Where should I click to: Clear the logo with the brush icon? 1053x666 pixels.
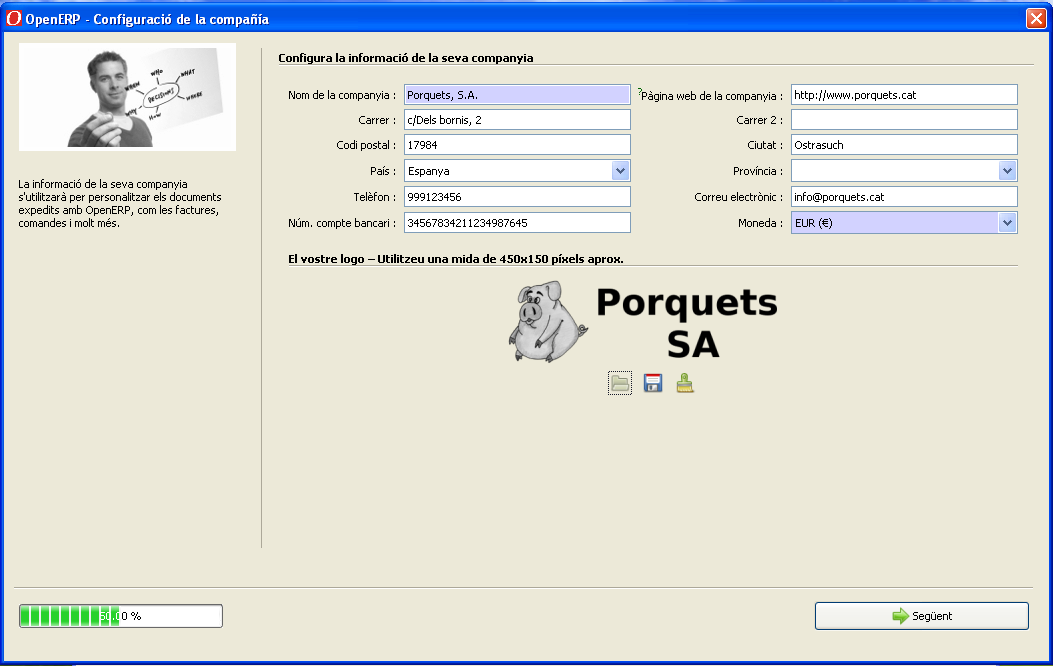(685, 383)
